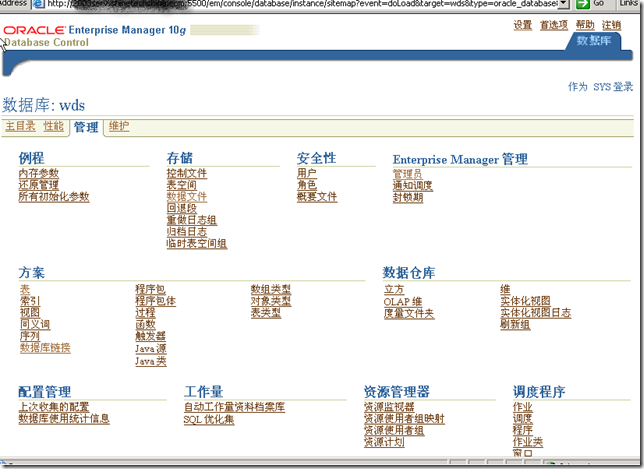Image resolution: width=644 pixels, height=469 pixels.
Task: Open 作业类 link
Action: (x=528, y=442)
